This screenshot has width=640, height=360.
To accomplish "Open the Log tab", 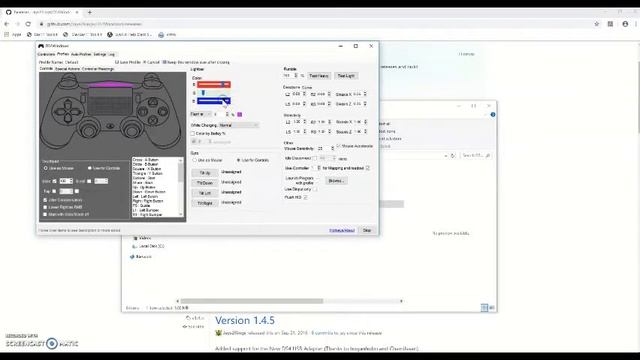I will (x=111, y=54).
